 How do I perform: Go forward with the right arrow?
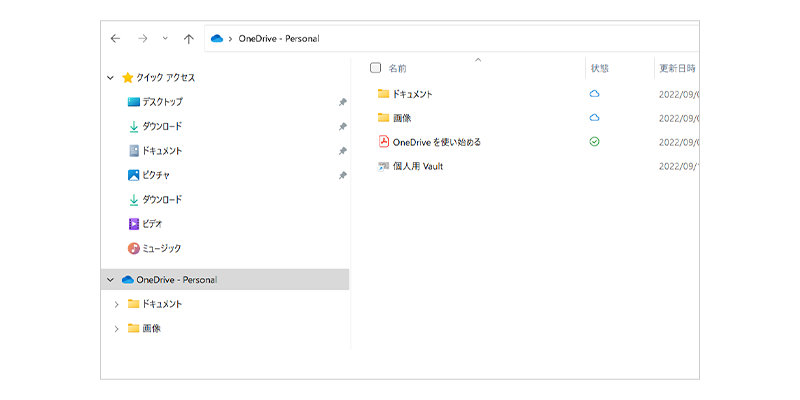(142, 39)
